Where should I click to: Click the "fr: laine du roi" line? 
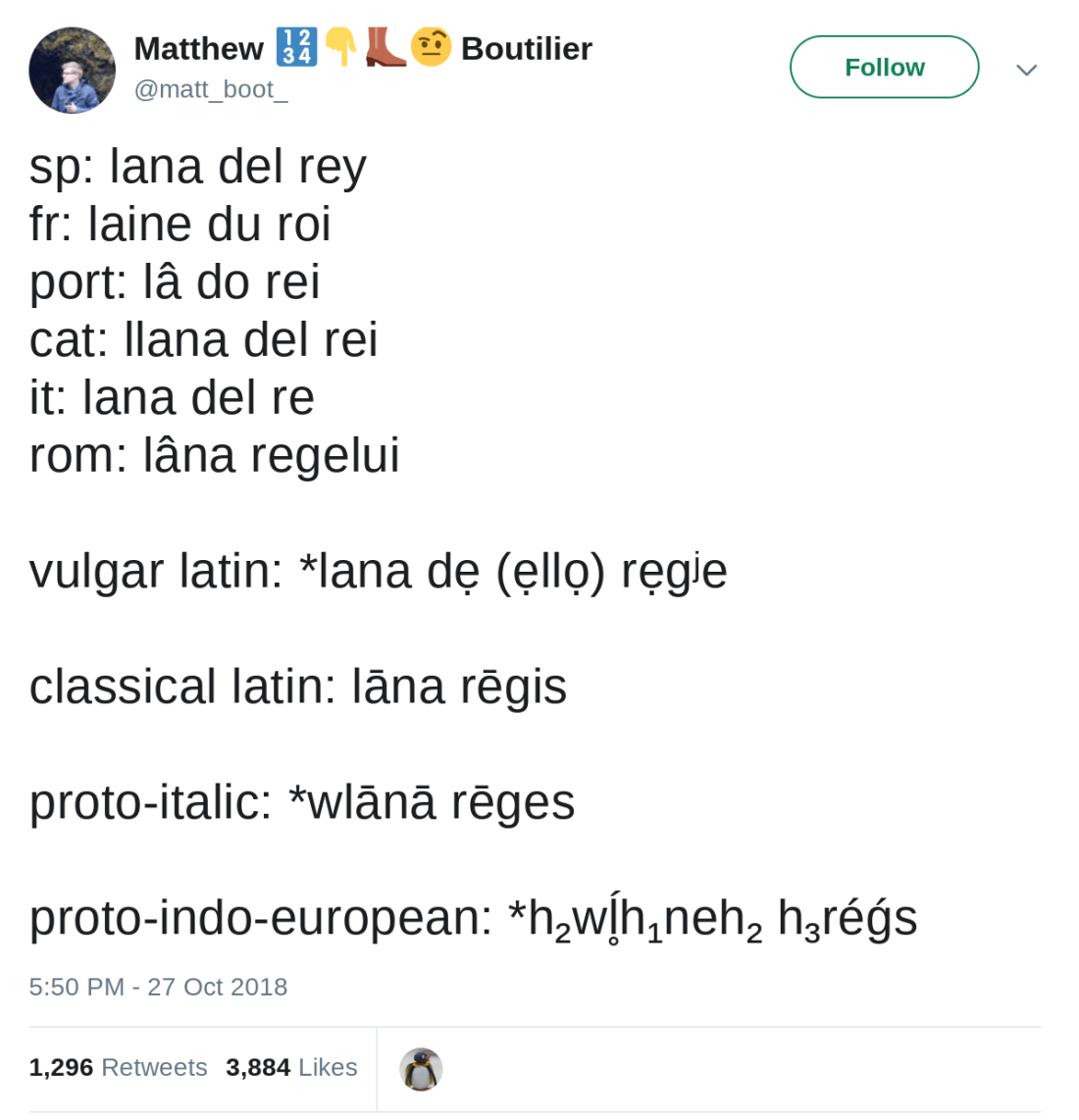click(x=180, y=224)
